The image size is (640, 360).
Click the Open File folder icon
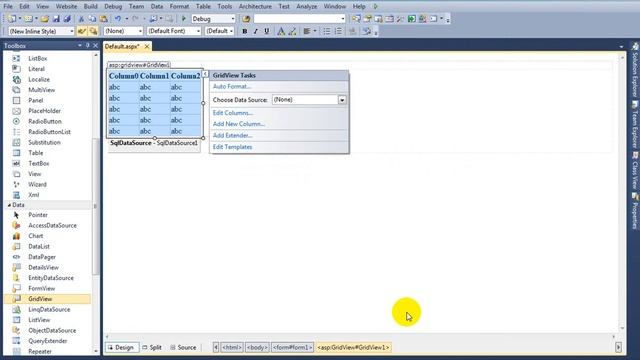(x=45, y=19)
